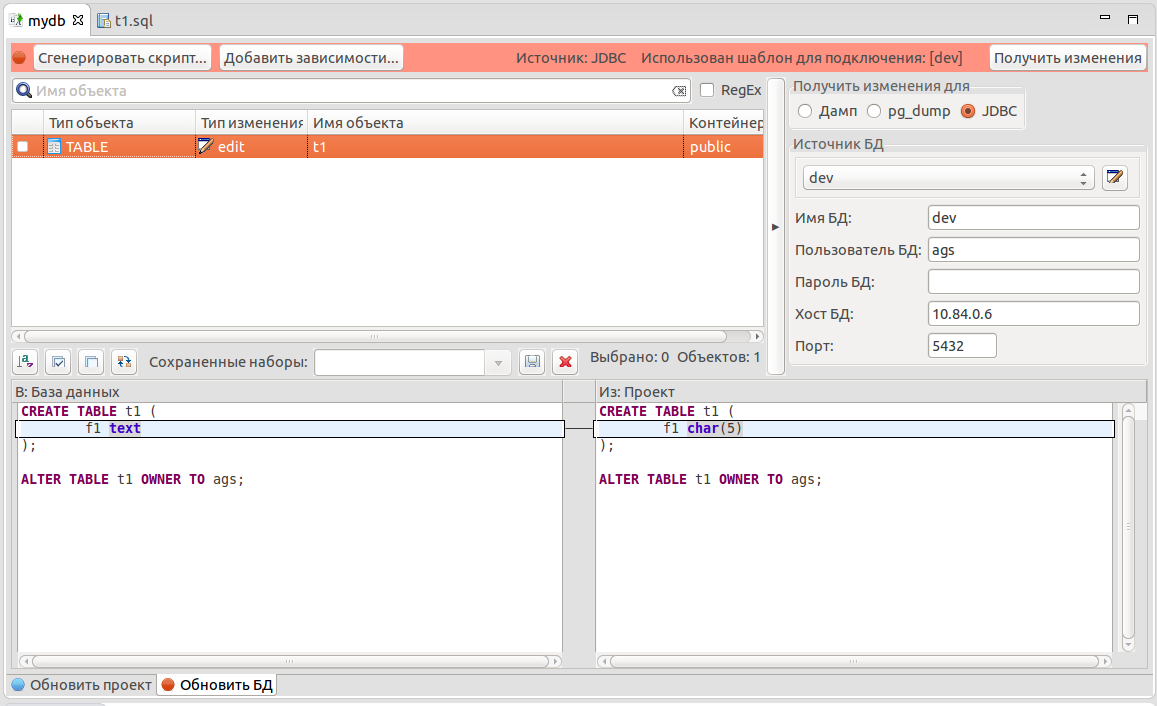Viewport: 1157px width, 706px height.
Task: Click the Пароль БД input field
Action: 1033,281
